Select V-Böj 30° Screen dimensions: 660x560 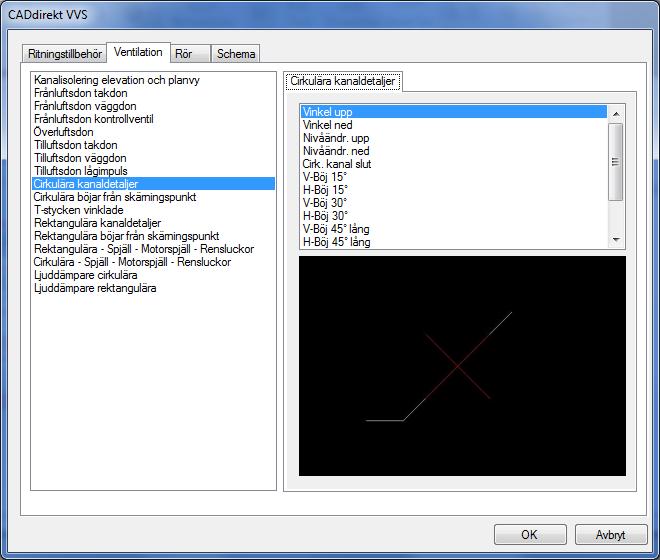pos(454,203)
